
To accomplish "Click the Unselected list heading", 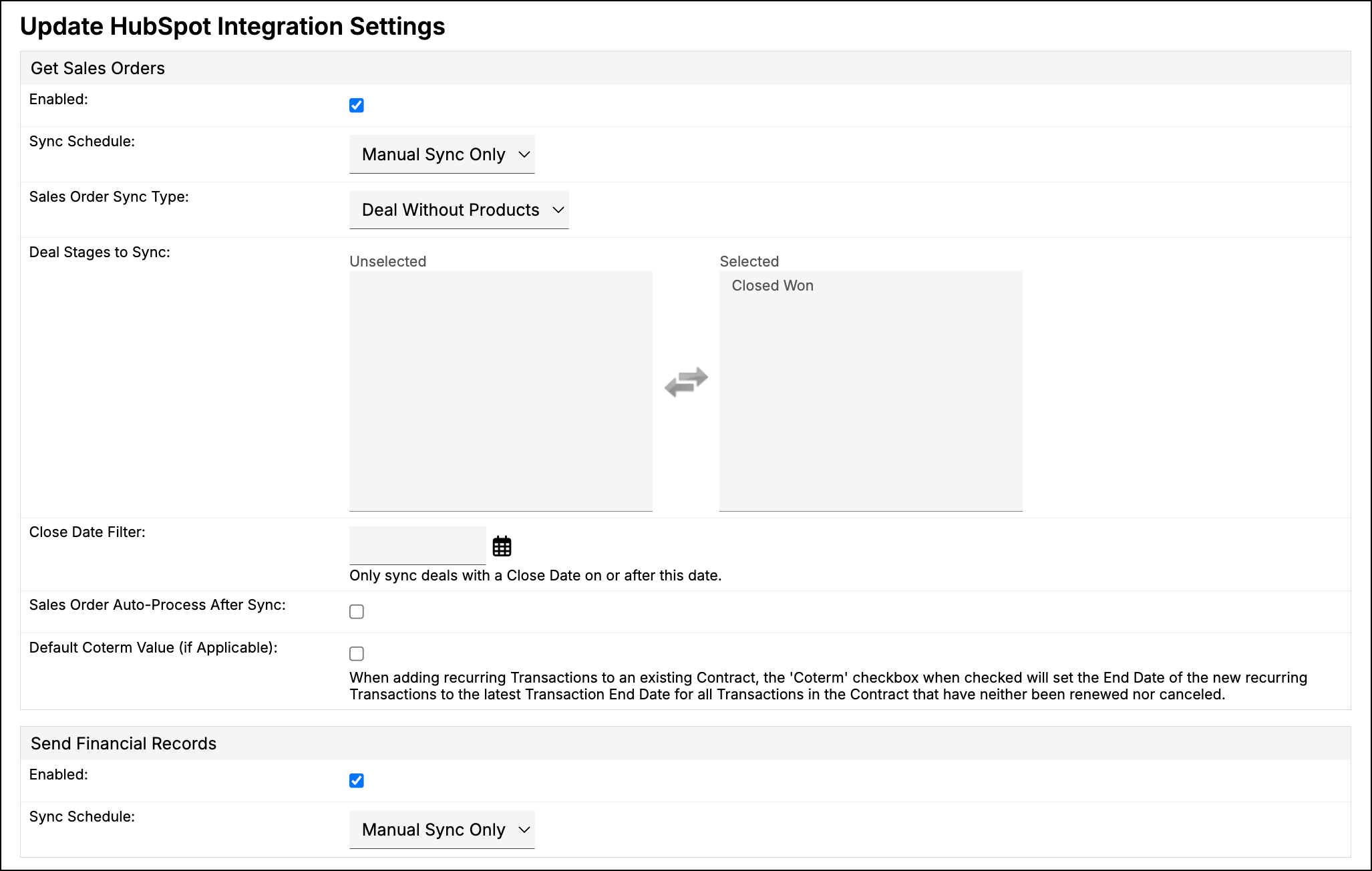I will coord(388,261).
